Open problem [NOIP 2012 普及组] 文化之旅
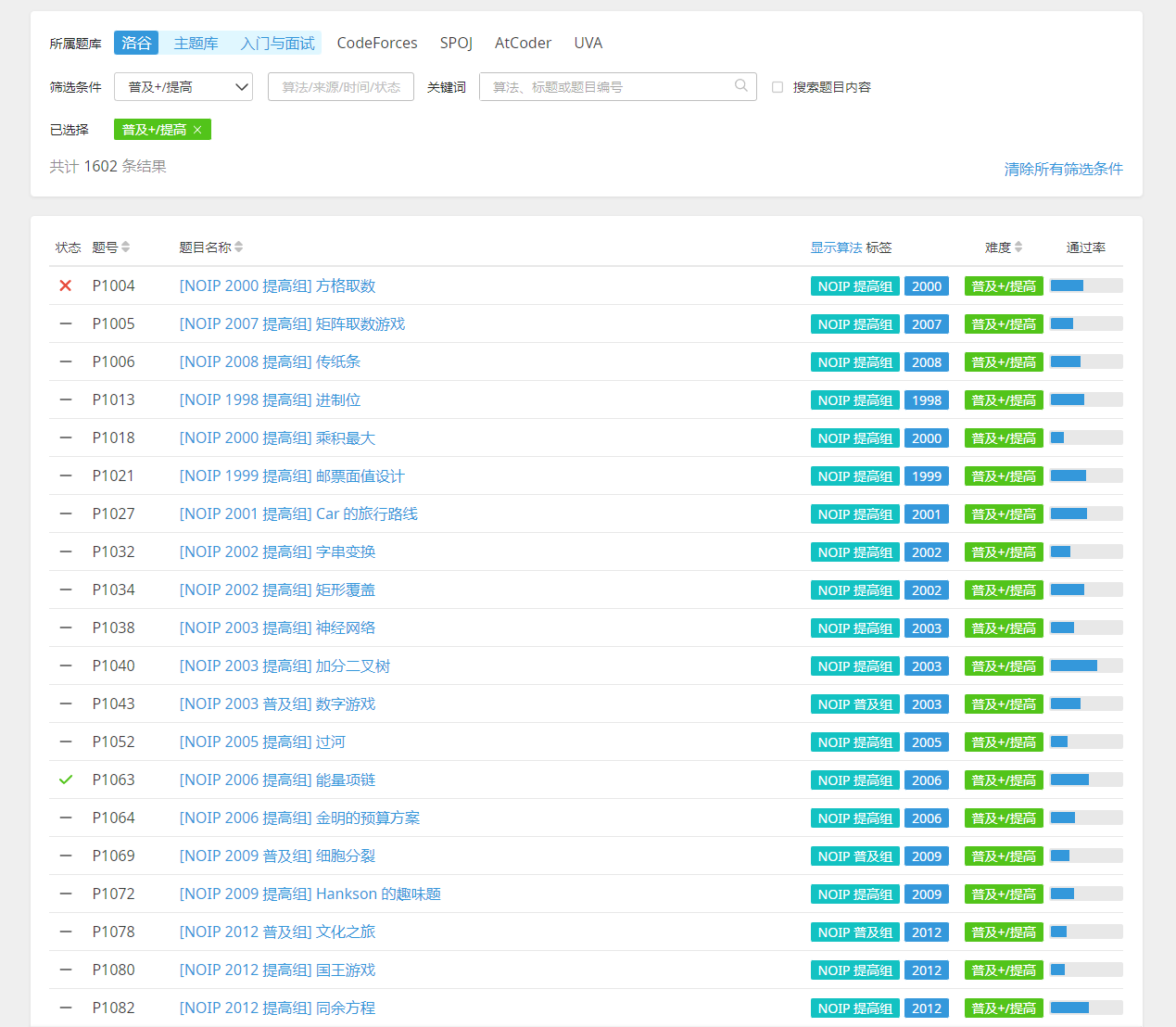Image resolution: width=1176 pixels, height=1027 pixels. point(277,932)
